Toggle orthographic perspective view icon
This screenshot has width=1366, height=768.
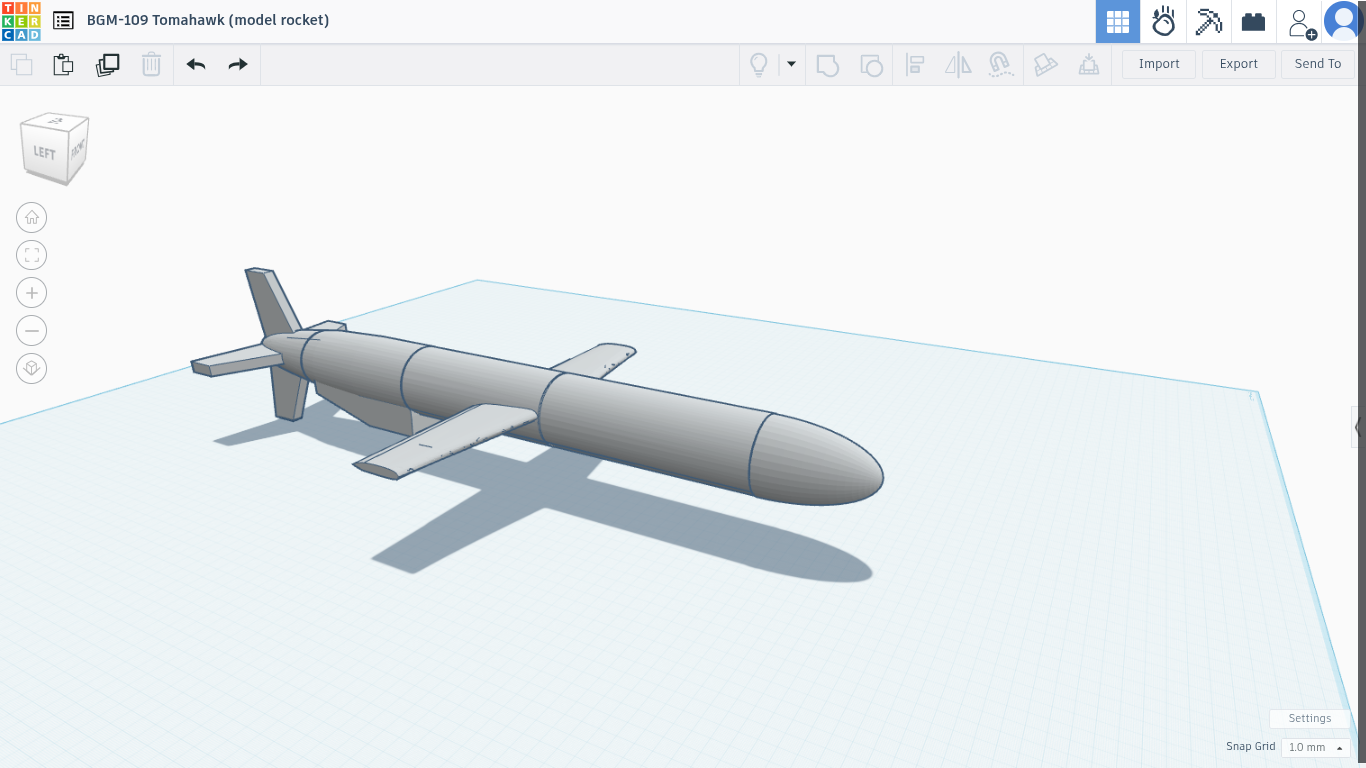coord(32,368)
